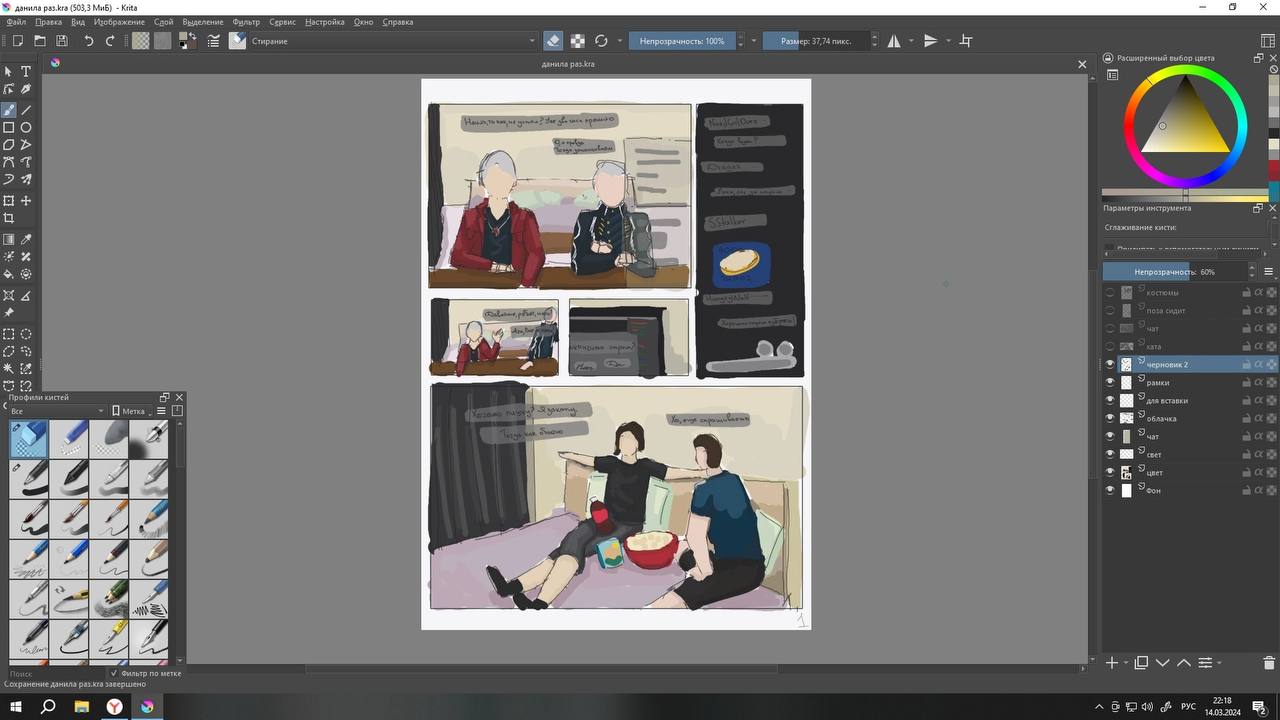Toggle Eraser mode button in toolbar

pyautogui.click(x=553, y=41)
